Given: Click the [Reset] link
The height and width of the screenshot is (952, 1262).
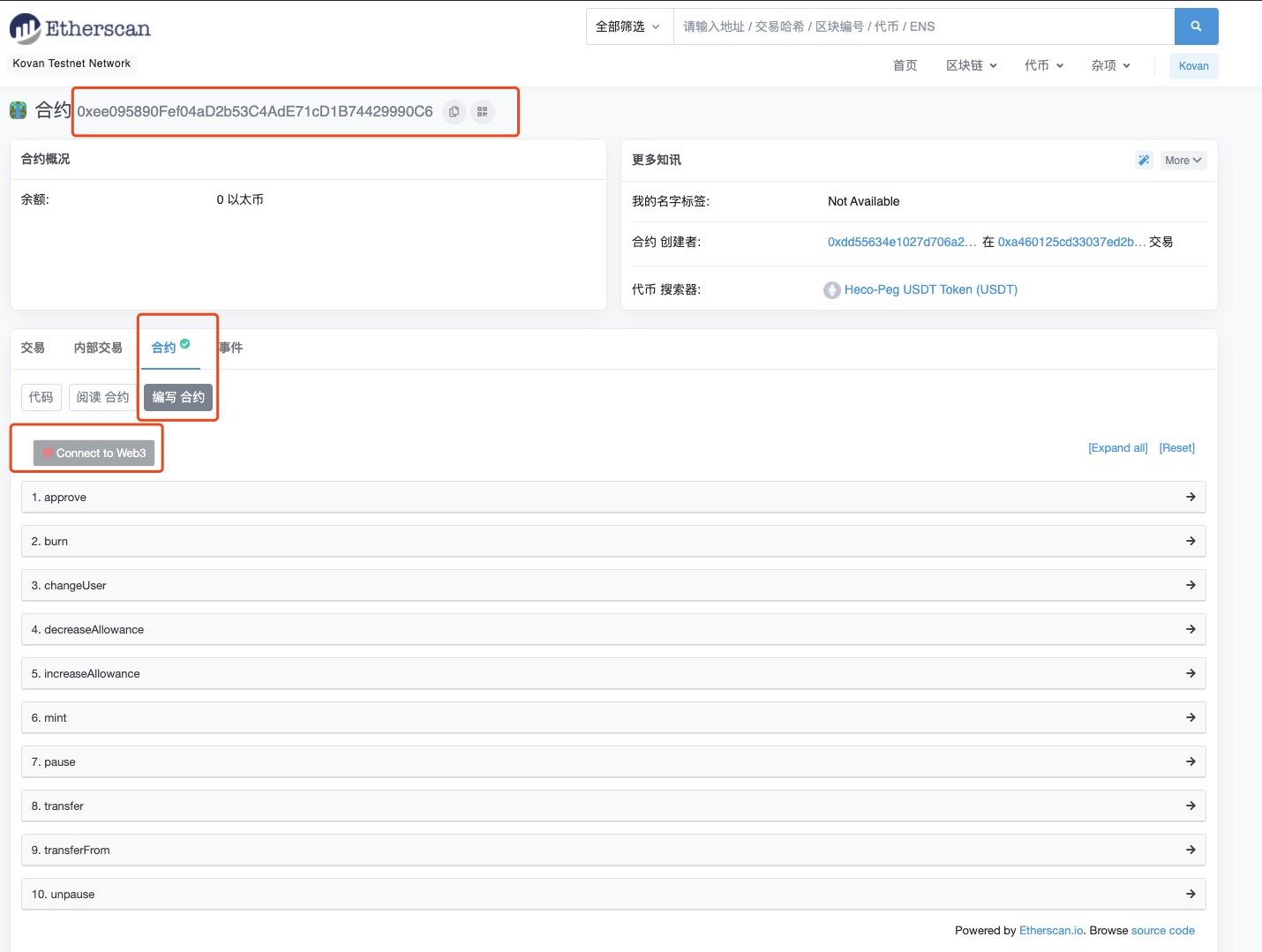Looking at the screenshot, I should pos(1177,447).
